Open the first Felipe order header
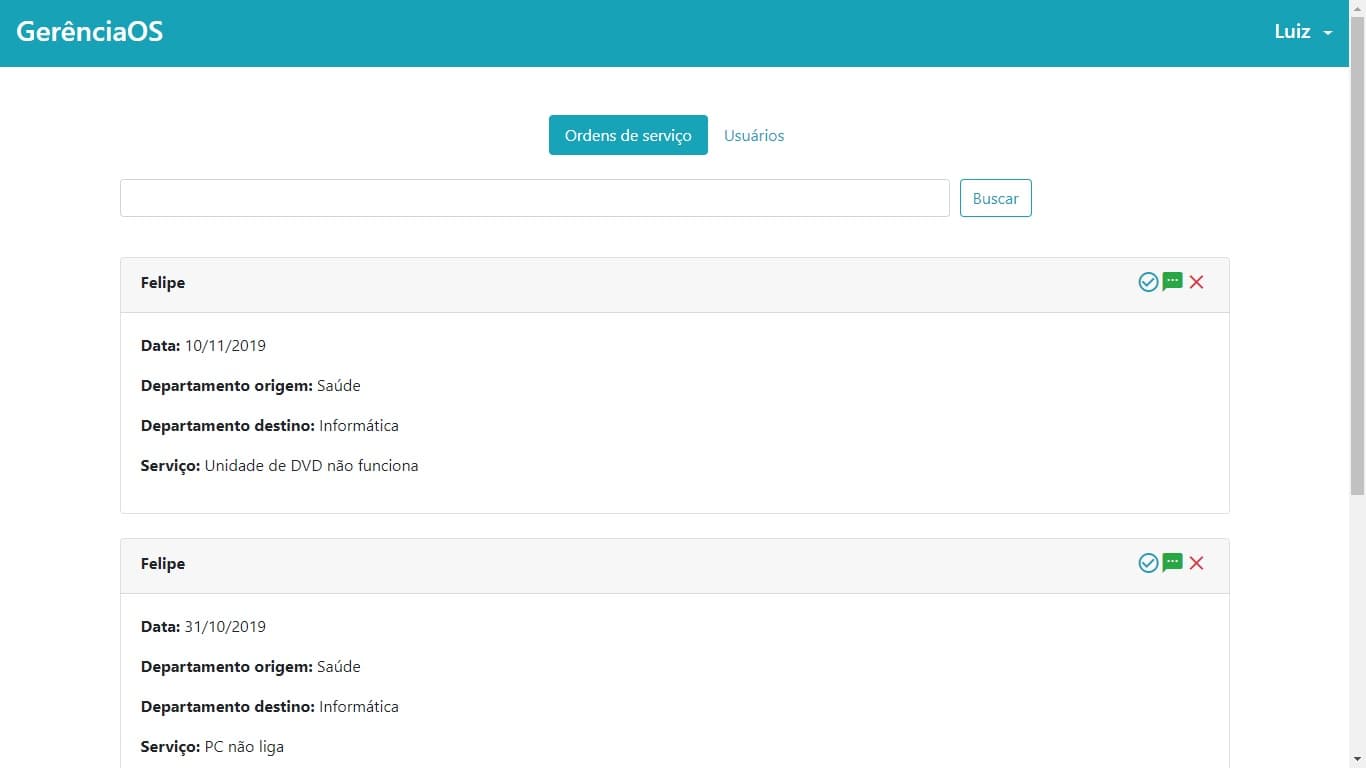Viewport: 1366px width, 768px height. click(x=162, y=283)
